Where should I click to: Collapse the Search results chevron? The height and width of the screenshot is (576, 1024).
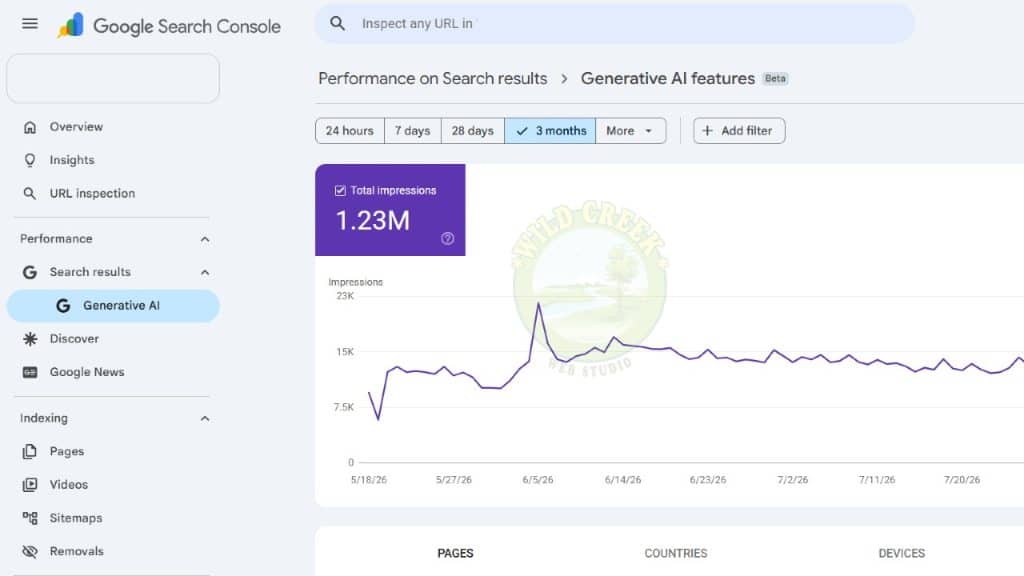pos(205,272)
